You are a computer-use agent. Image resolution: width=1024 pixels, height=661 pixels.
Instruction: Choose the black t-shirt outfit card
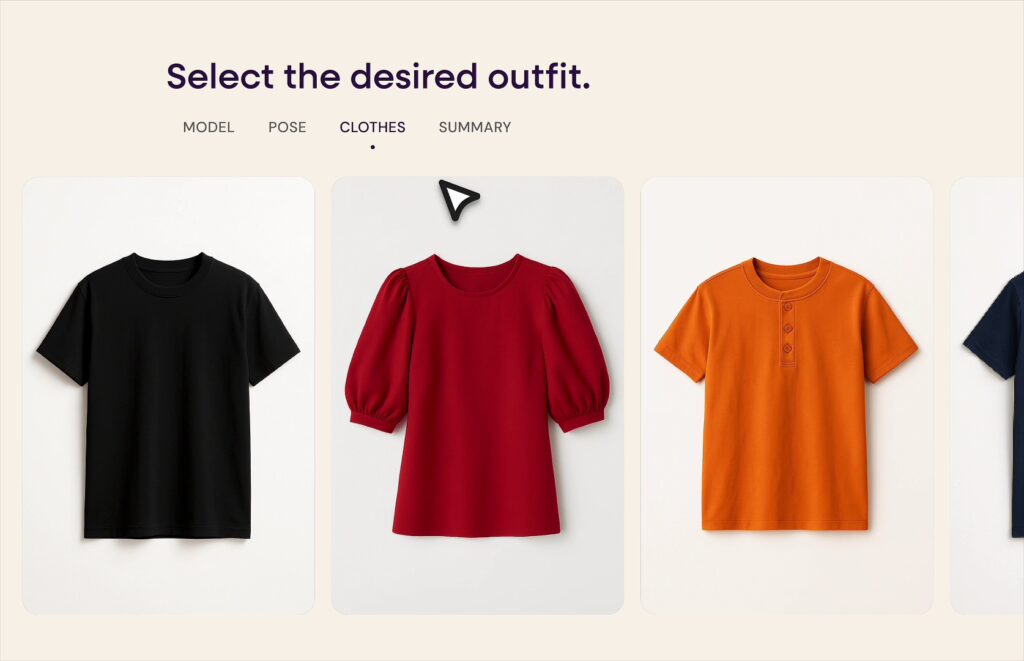pyautogui.click(x=168, y=396)
